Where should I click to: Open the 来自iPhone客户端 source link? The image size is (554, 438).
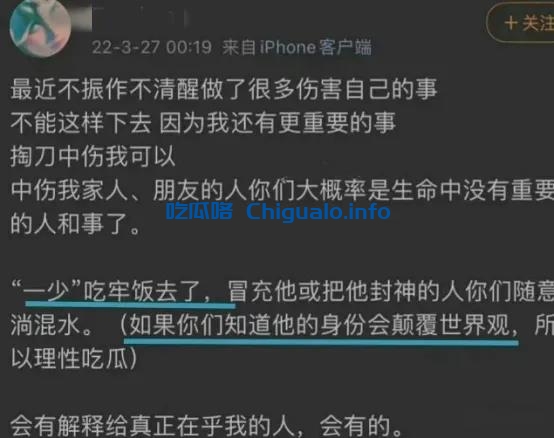pos(297,47)
